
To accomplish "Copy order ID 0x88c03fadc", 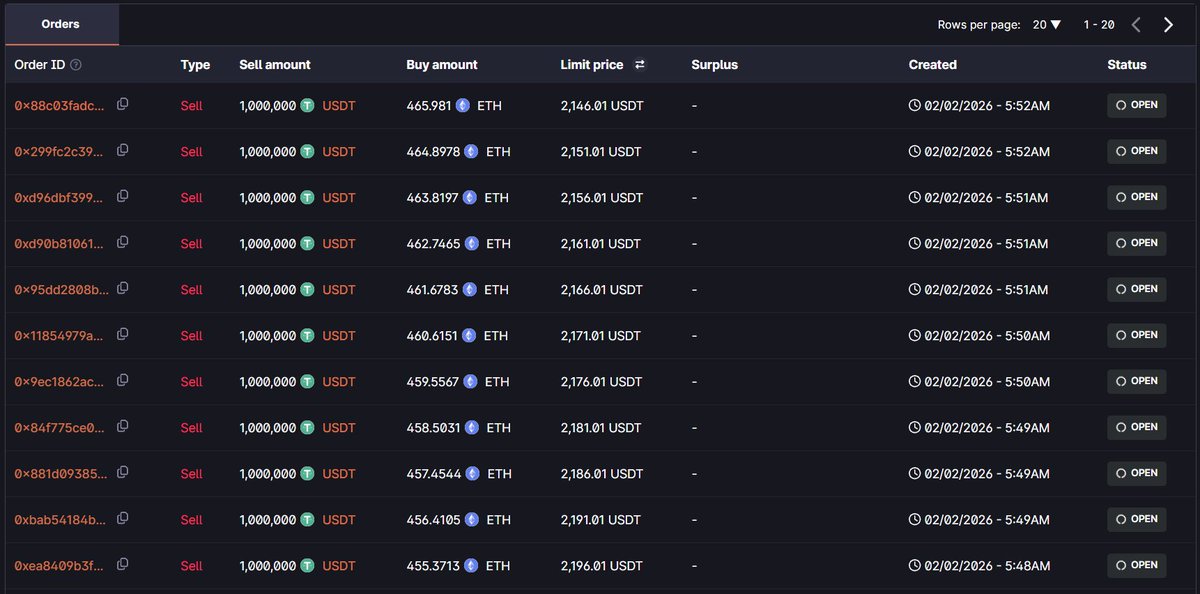I will 123,104.
